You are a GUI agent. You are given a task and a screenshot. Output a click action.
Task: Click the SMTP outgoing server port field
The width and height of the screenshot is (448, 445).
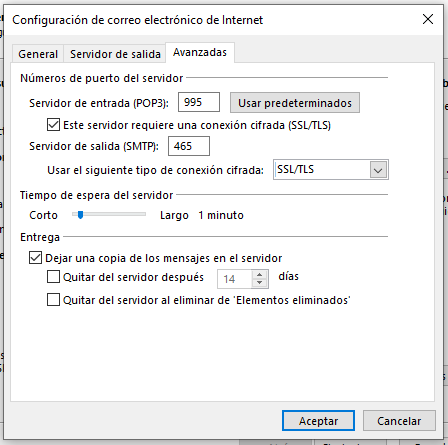[189, 146]
